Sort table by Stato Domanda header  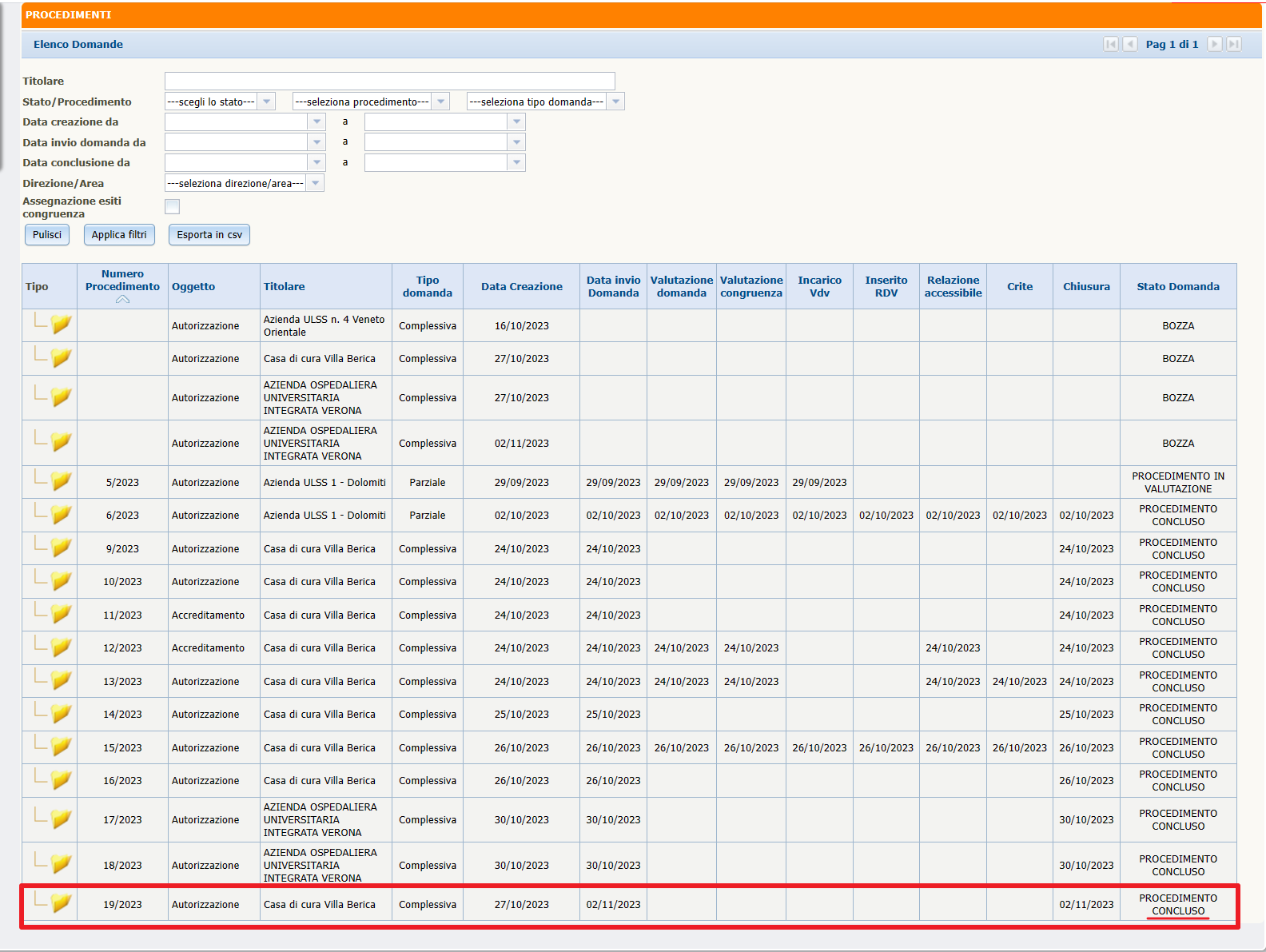coord(1177,286)
